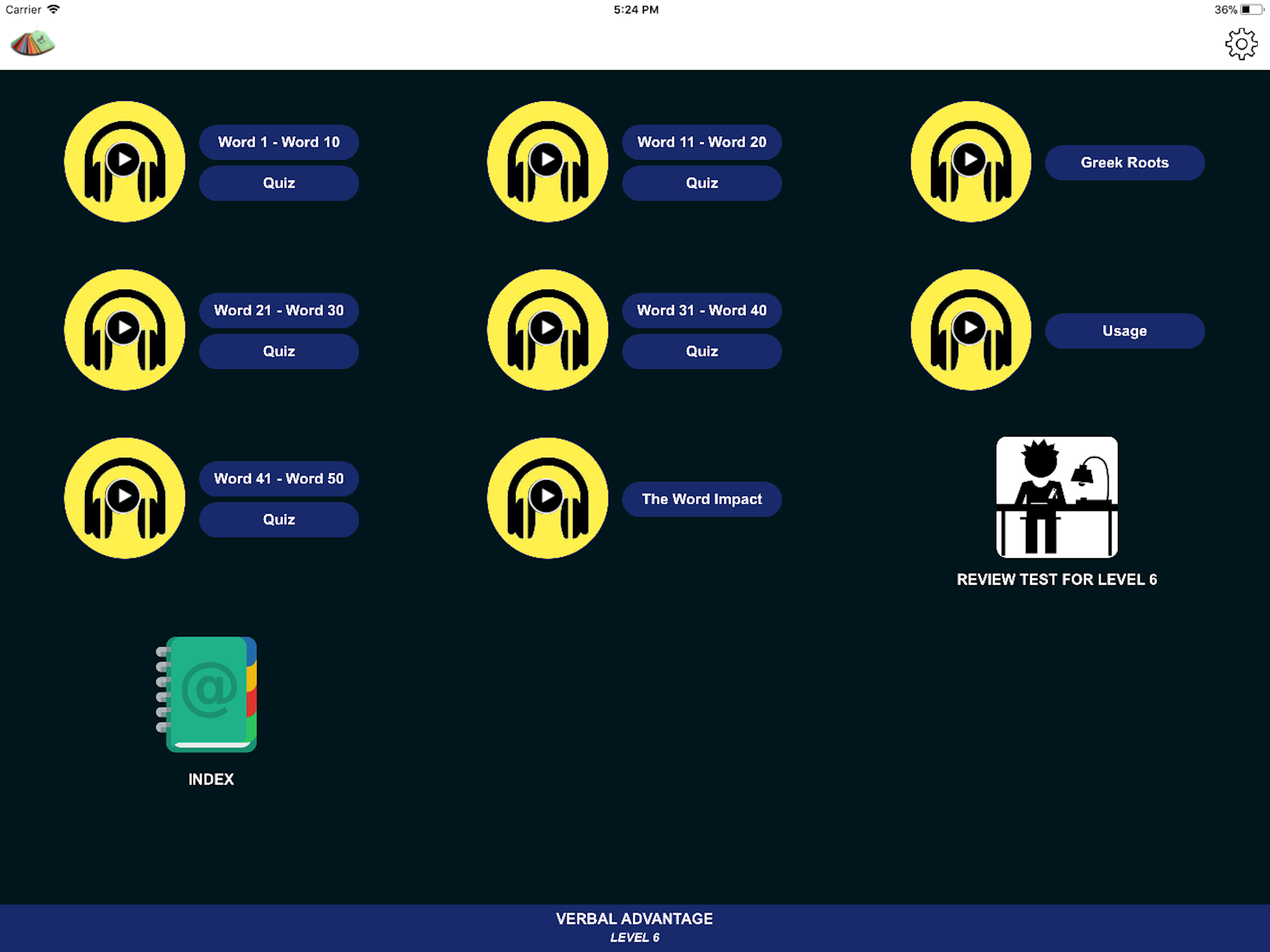Open the Index notebook icon
Screen dimensions: 1270x952
[207, 695]
